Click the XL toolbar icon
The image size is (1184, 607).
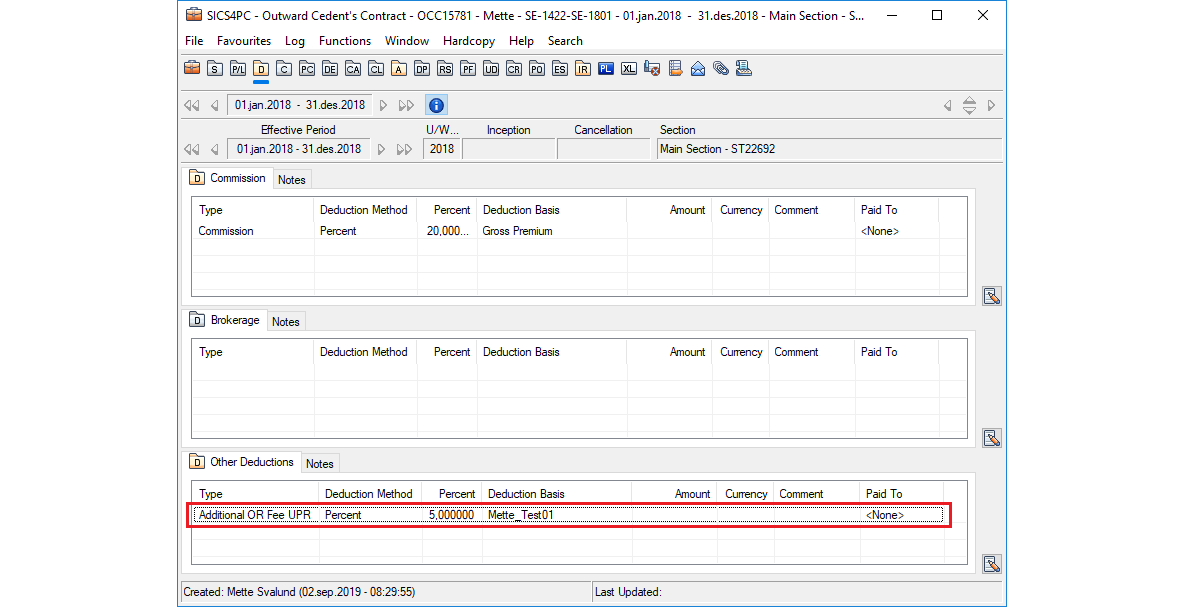(628, 69)
